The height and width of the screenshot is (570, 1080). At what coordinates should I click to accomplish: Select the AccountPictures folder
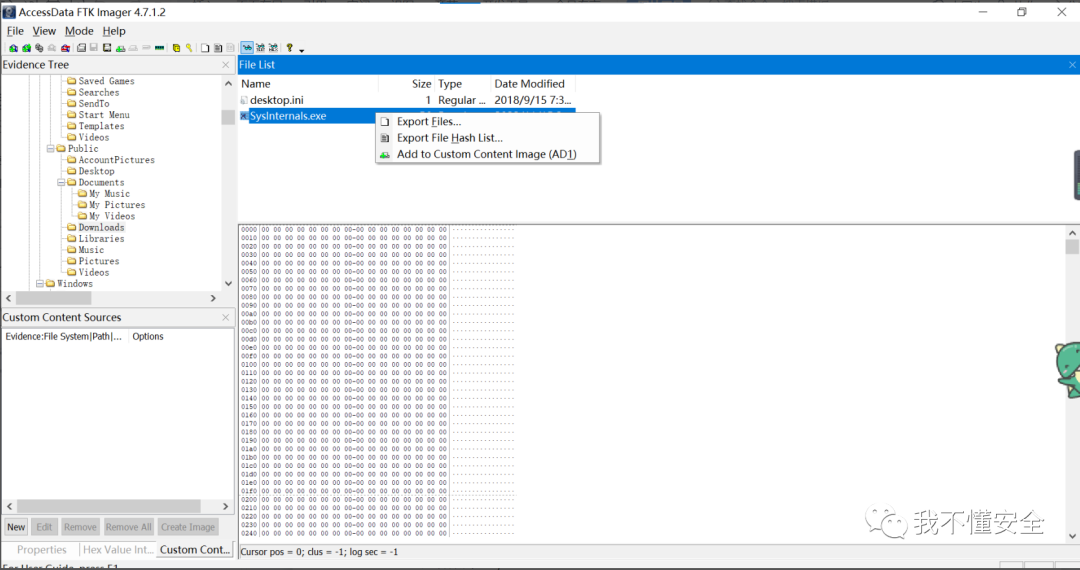tap(116, 160)
